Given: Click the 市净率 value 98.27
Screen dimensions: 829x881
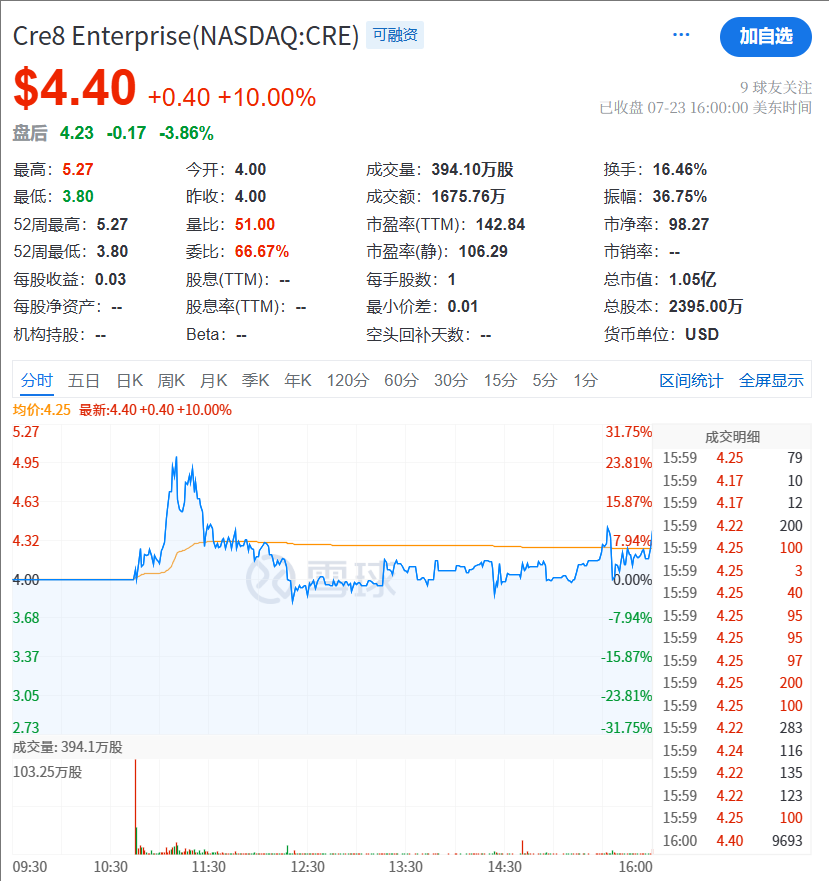Looking at the screenshot, I should pyautogui.click(x=688, y=224).
